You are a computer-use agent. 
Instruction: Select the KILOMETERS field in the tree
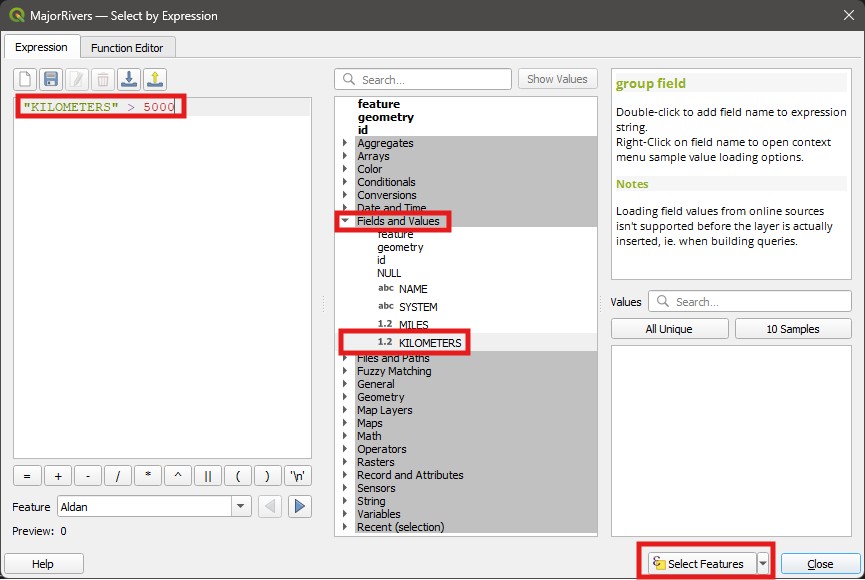click(430, 343)
